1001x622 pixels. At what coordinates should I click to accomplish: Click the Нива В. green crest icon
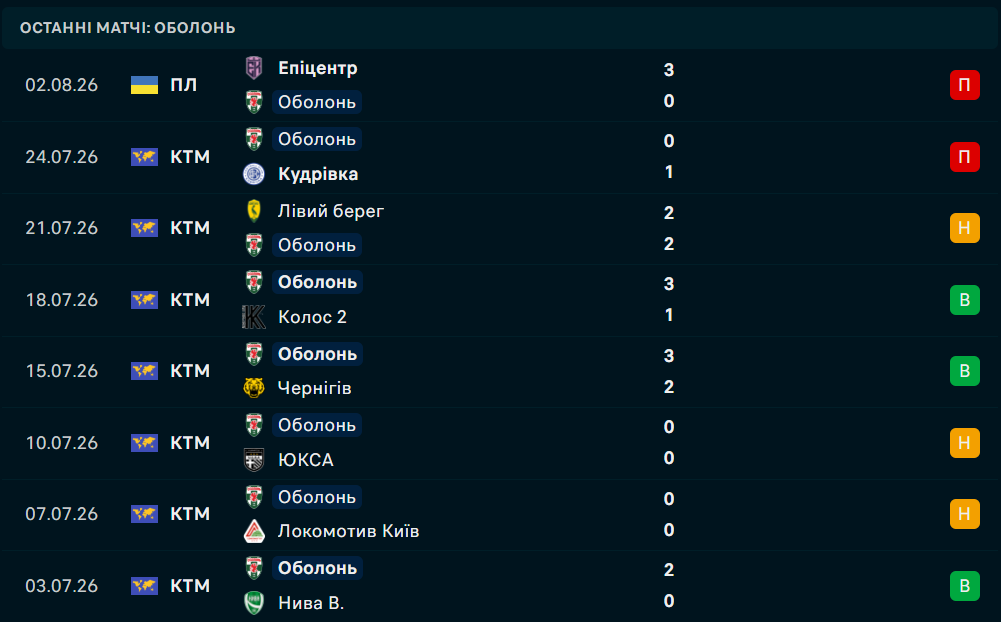coord(254,603)
